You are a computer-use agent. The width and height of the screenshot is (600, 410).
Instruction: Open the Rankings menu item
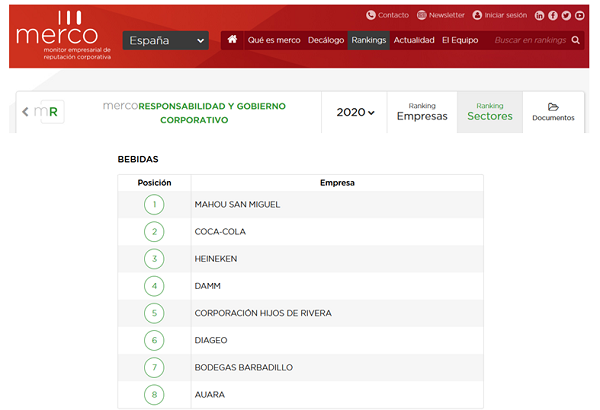pos(369,40)
